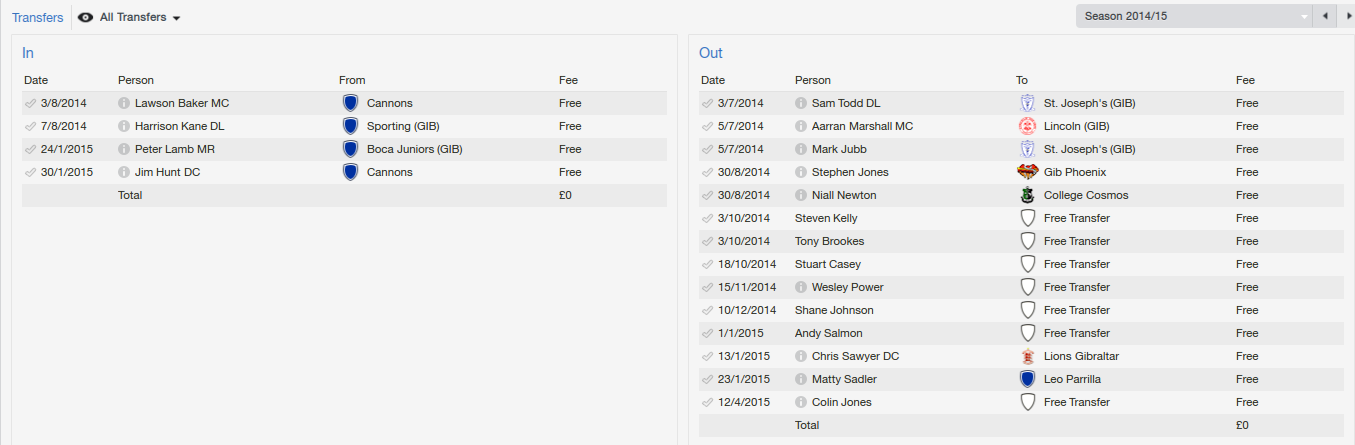Viewport: 1355px width, 445px height.
Task: Click the eye view-filter icon
Action: [x=86, y=17]
